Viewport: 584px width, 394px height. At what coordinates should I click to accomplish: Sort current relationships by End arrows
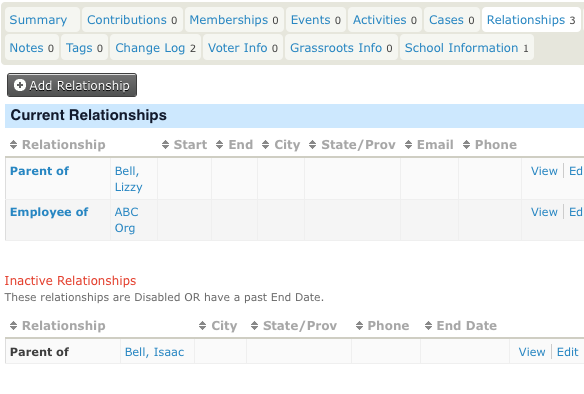coord(220,144)
